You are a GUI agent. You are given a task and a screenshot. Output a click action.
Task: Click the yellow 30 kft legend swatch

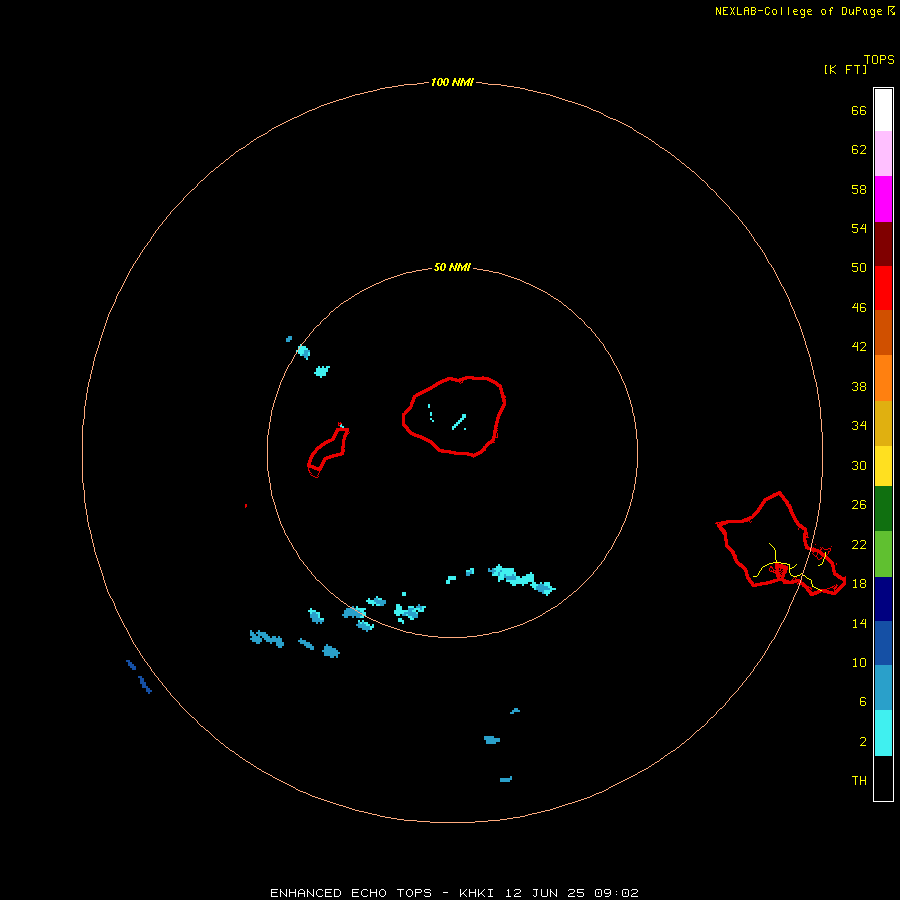[883, 466]
